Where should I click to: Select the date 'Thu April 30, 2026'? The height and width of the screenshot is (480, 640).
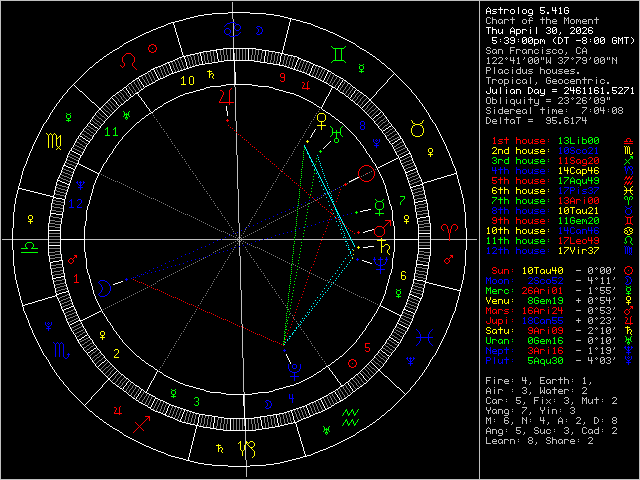(539, 31)
